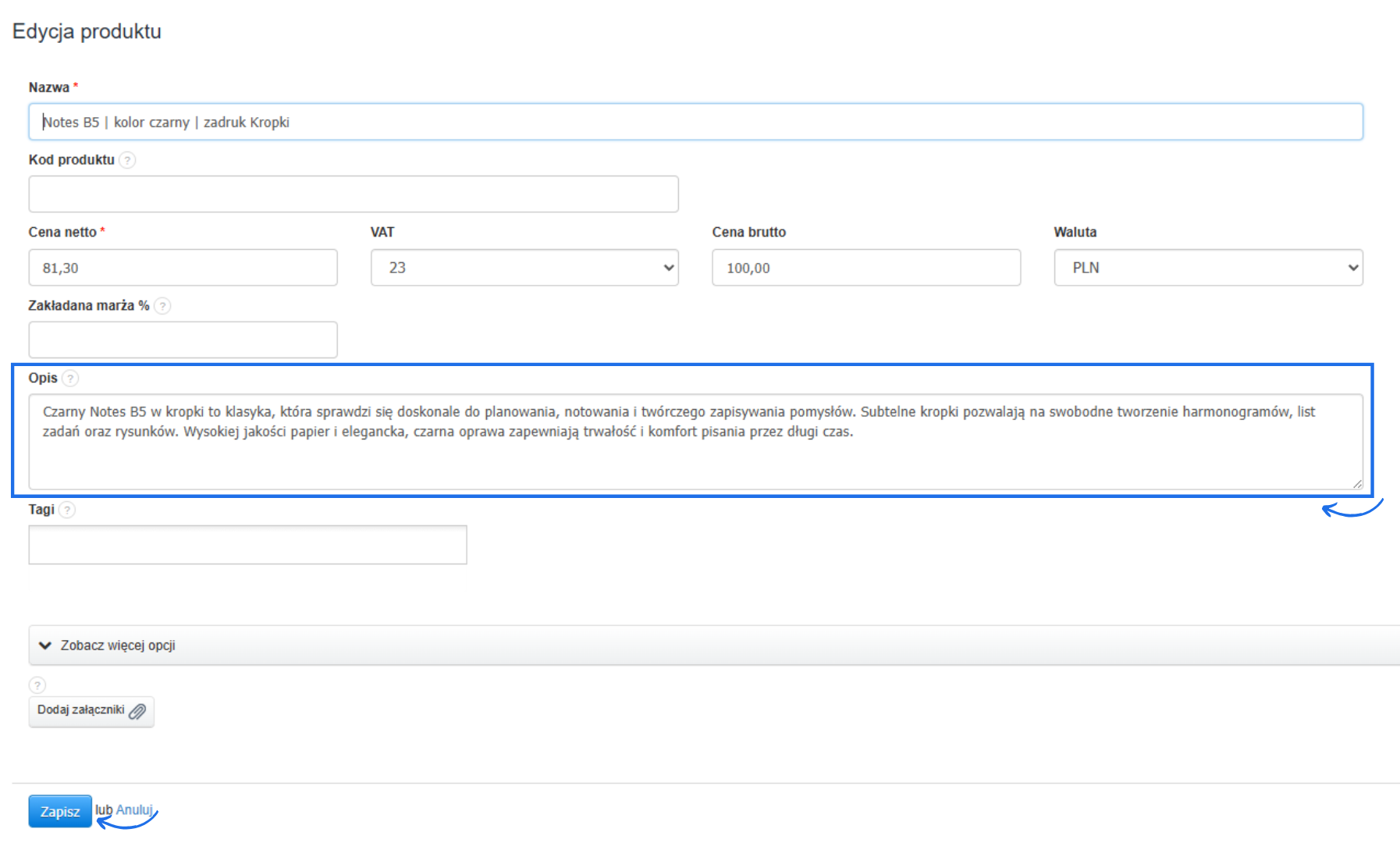Open the Kod produktu help icon
The width and height of the screenshot is (1400, 843).
[x=128, y=160]
